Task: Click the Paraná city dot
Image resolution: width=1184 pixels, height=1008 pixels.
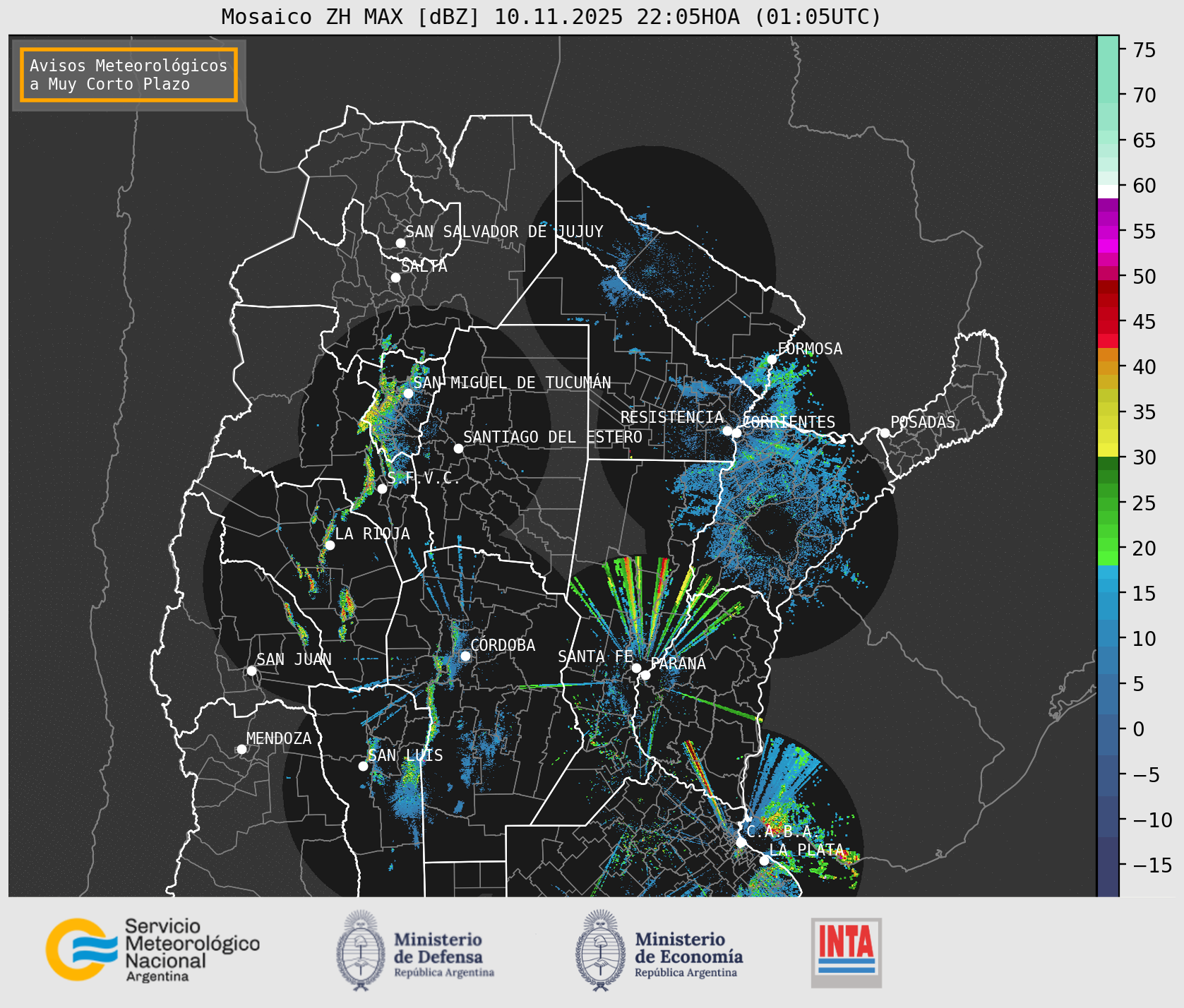Action: coord(645,675)
